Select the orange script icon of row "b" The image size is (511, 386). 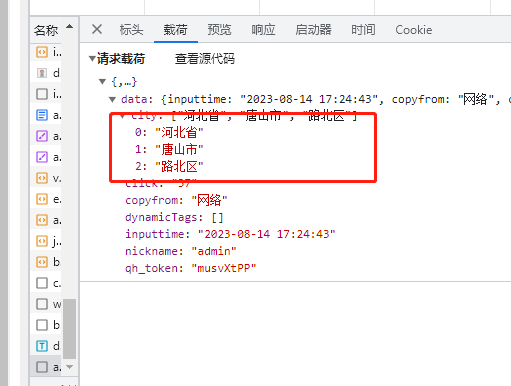pyautogui.click(x=42, y=262)
